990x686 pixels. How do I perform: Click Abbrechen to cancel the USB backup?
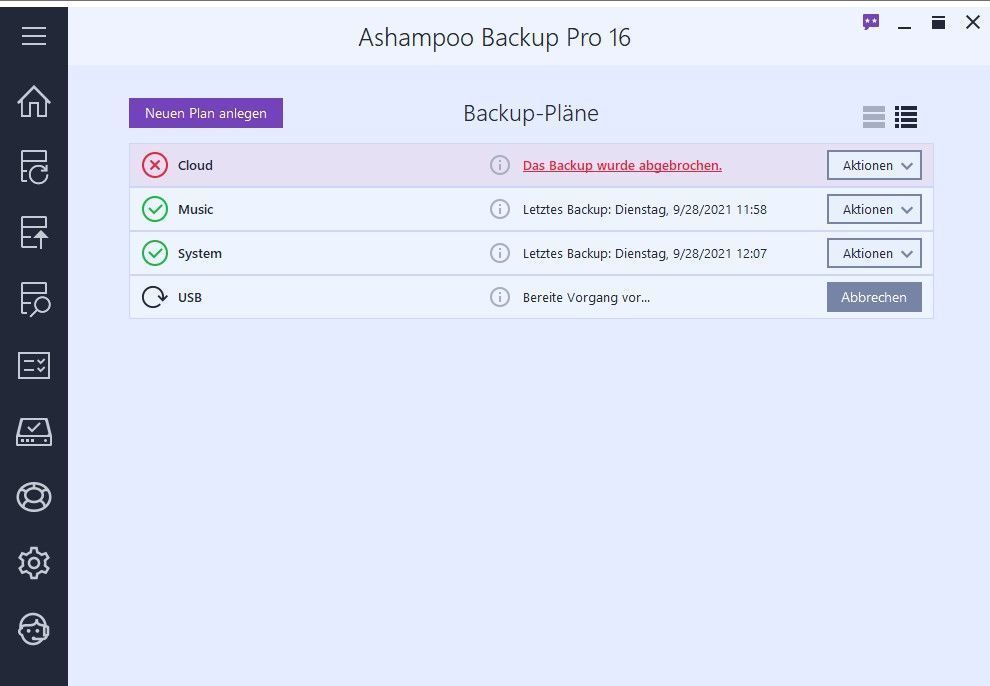(874, 297)
